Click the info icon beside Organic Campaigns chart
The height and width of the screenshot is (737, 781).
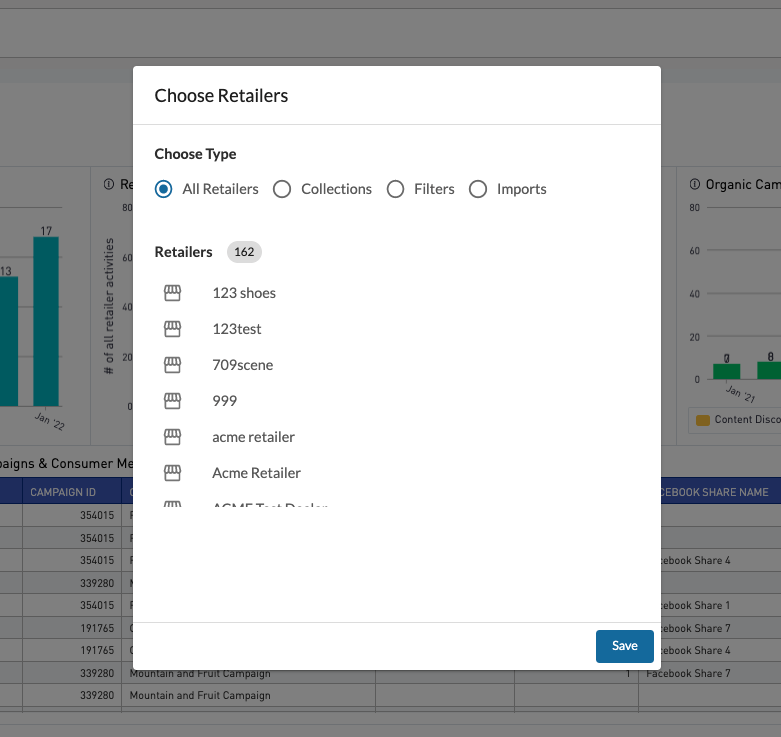click(694, 184)
